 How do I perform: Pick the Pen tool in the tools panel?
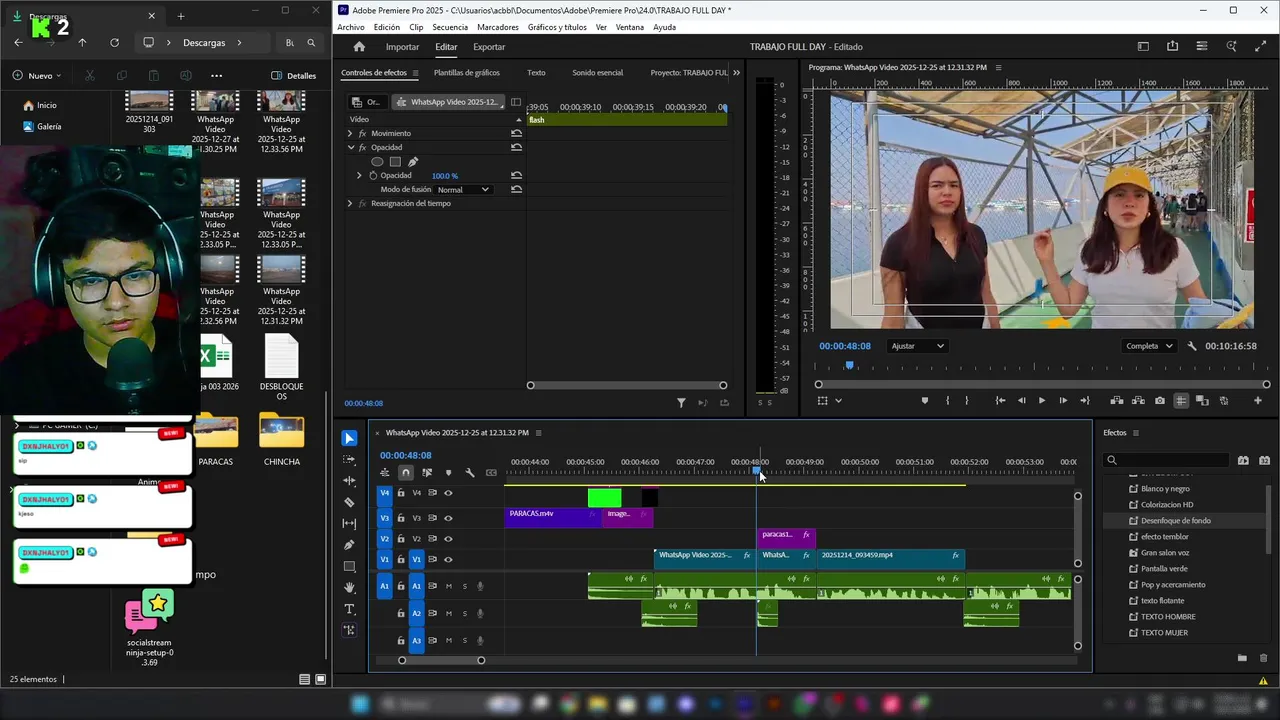coord(349,545)
